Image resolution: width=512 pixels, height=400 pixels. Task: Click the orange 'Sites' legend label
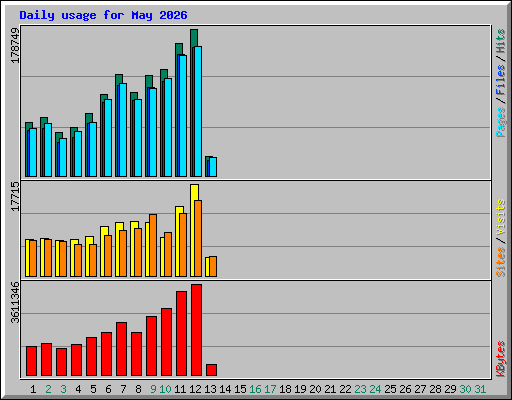(501, 262)
